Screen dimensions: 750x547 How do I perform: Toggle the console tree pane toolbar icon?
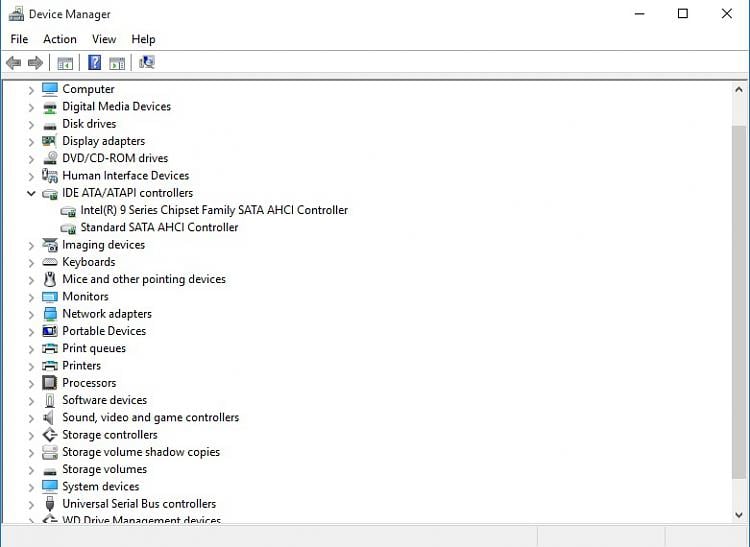[65, 63]
